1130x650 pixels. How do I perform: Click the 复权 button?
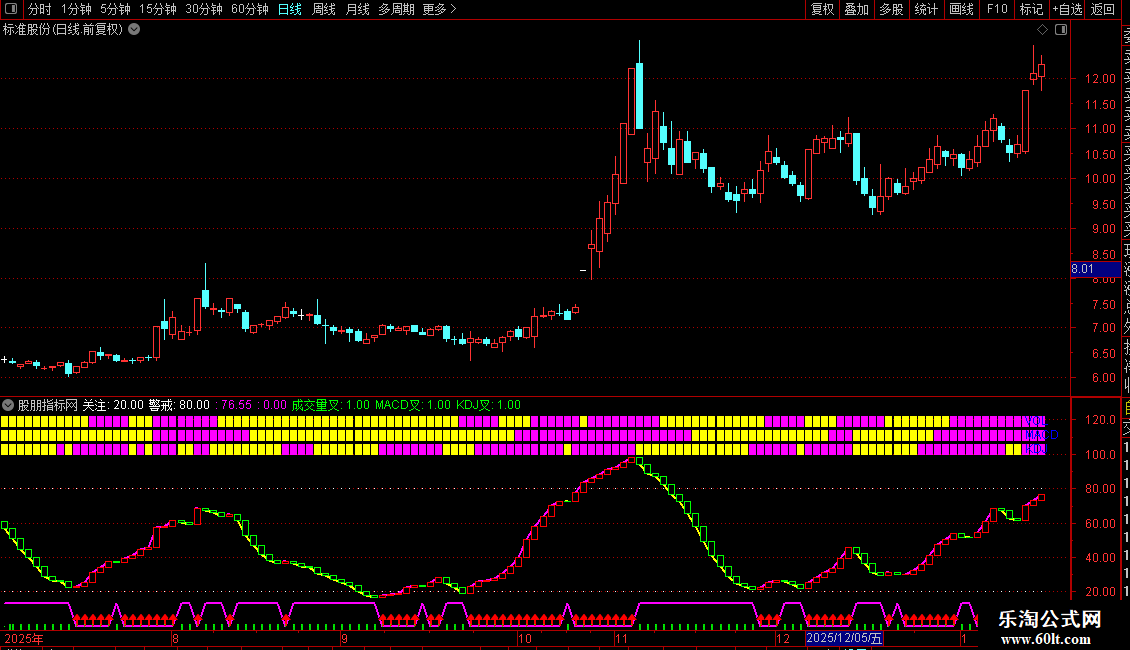pyautogui.click(x=822, y=9)
